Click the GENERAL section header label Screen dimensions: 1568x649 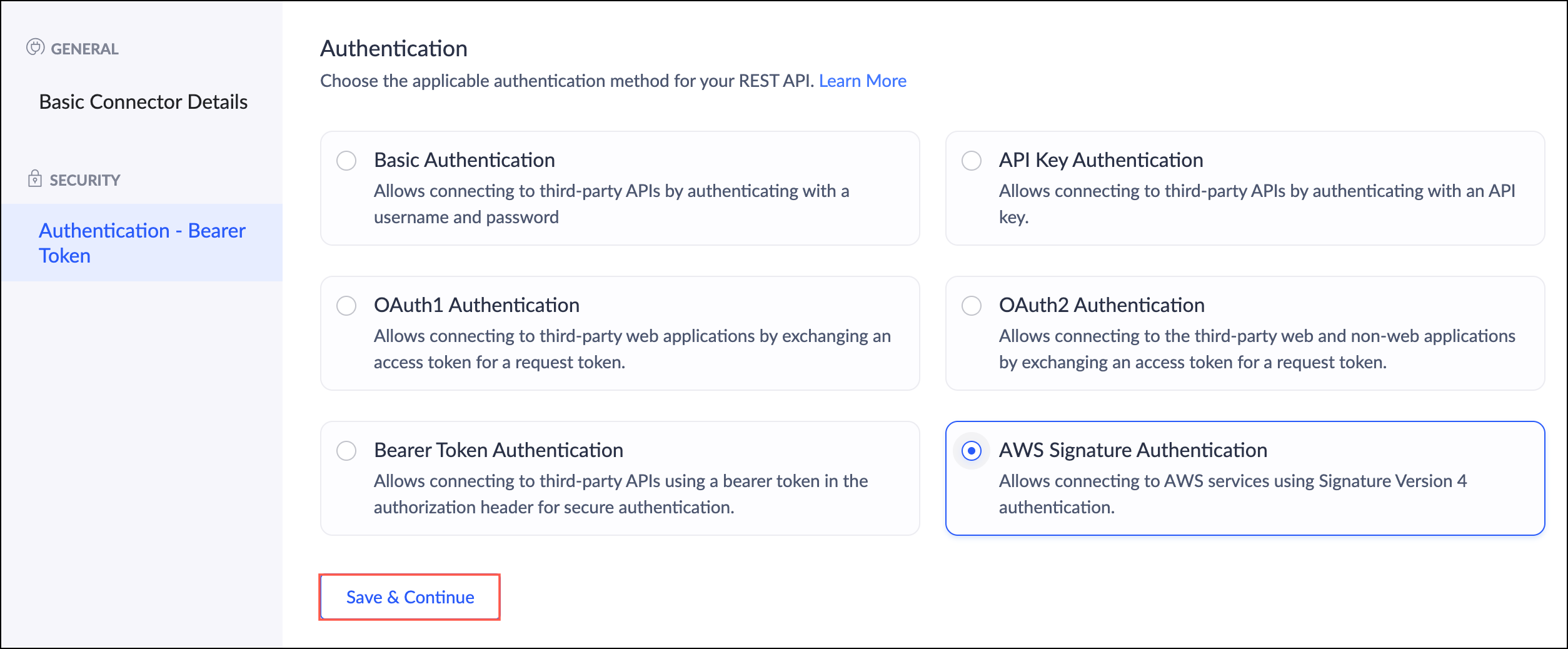pyautogui.click(x=84, y=49)
